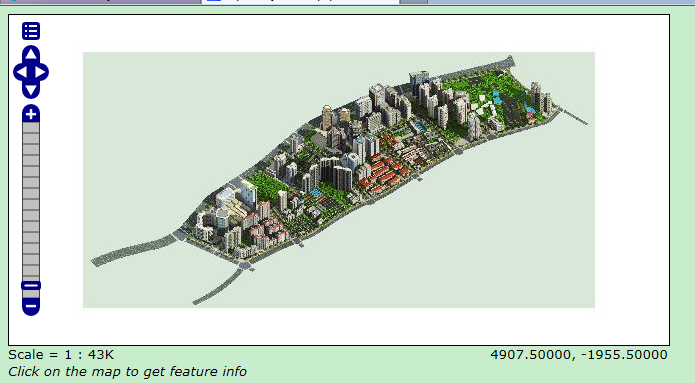Pan the map right with the arrow

[x=41, y=72]
